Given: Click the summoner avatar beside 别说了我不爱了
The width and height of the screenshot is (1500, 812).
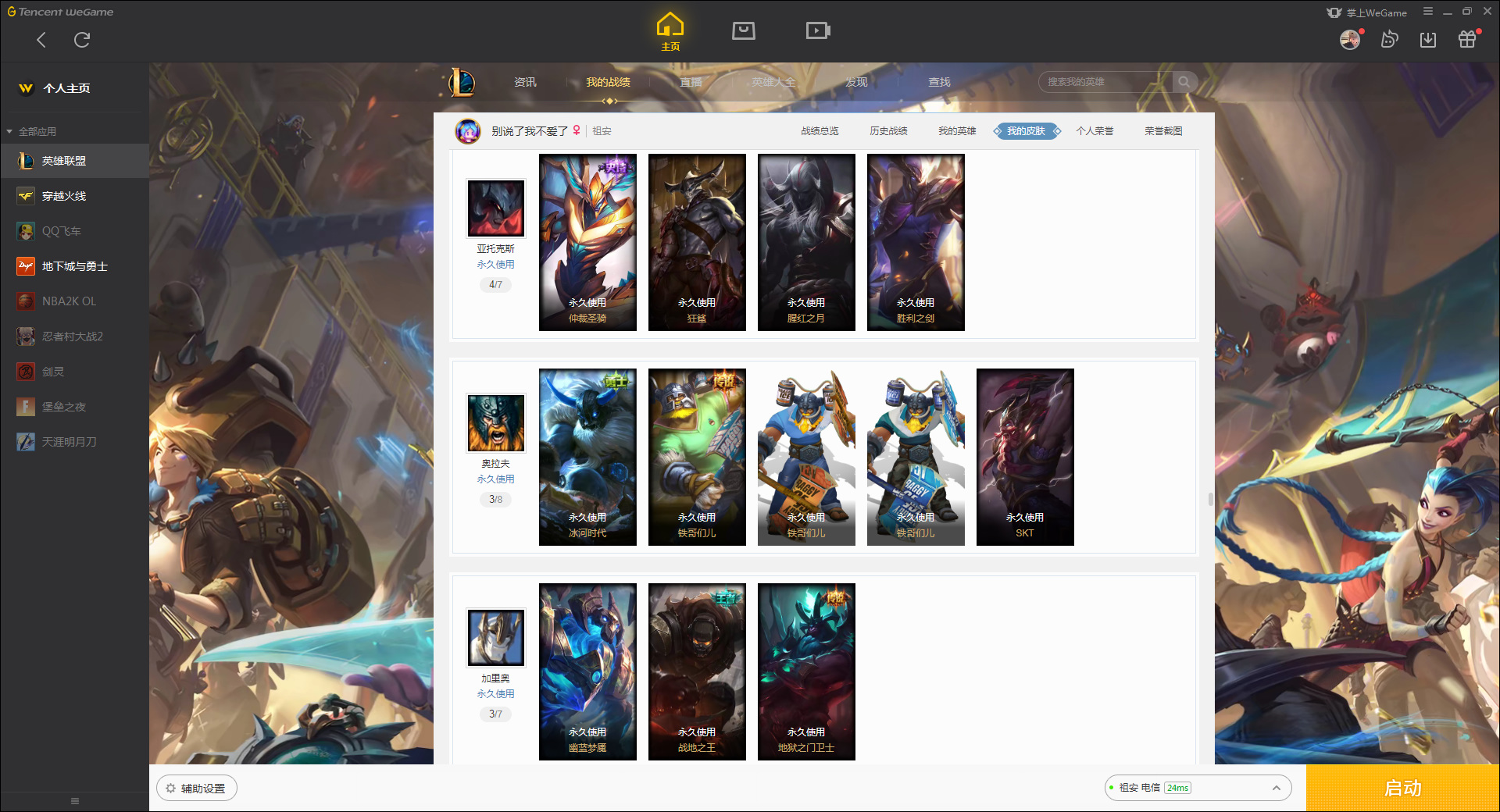Looking at the screenshot, I should 468,131.
